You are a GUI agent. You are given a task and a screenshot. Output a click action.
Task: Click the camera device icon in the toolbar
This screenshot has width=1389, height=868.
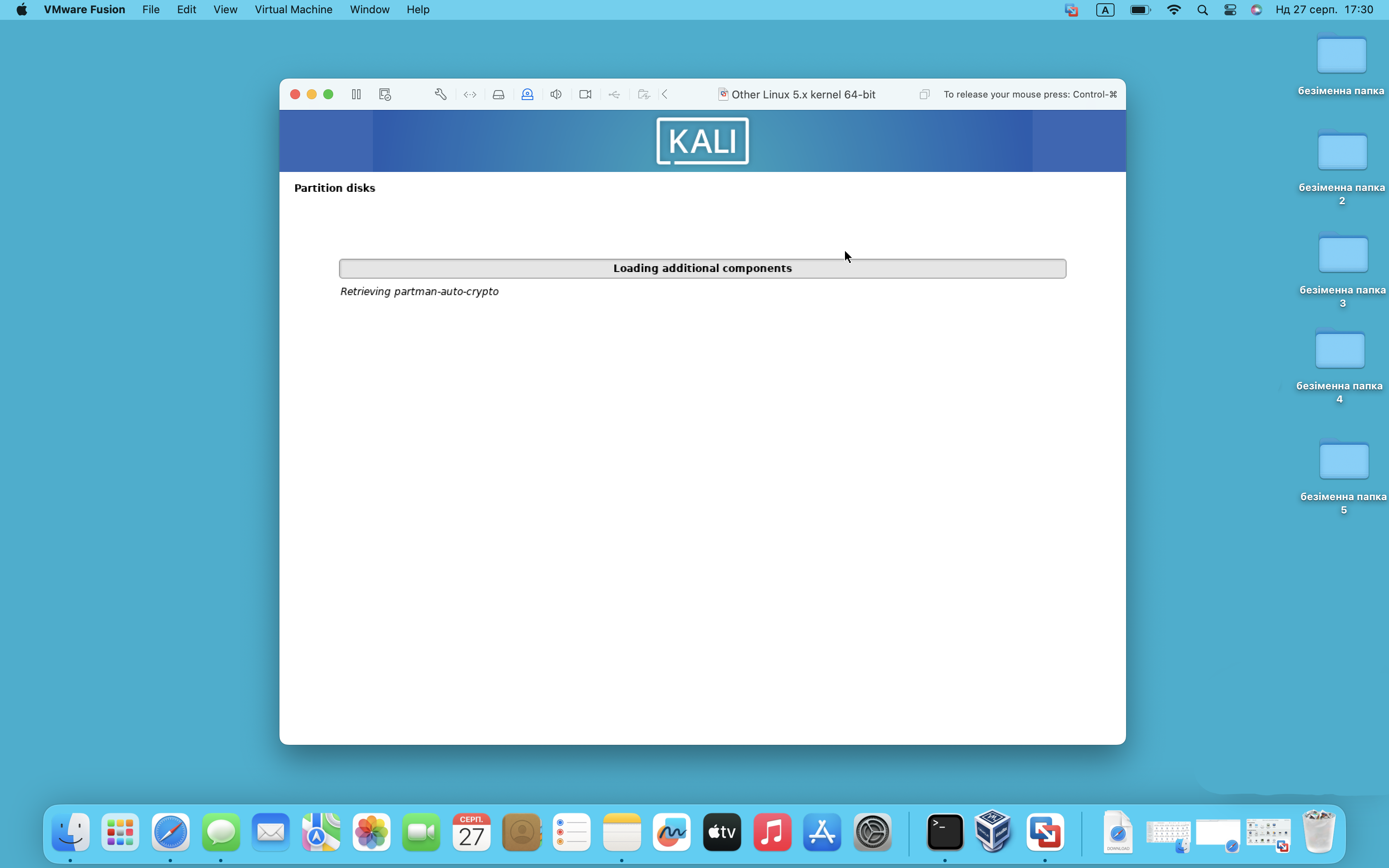click(x=585, y=94)
